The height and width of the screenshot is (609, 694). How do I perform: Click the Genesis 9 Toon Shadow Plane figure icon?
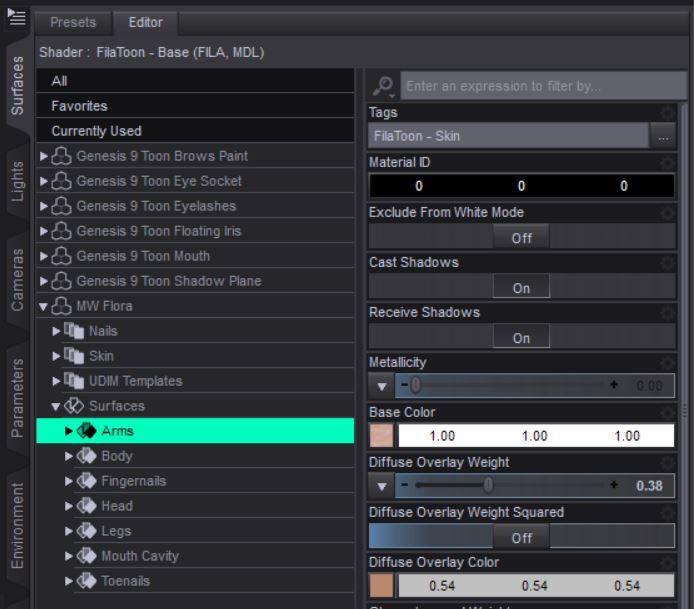[62, 281]
